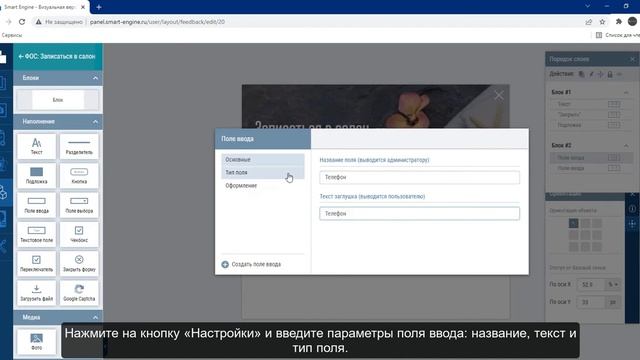The height and width of the screenshot is (360, 640).
Task: Open the Основные settings tab
Action: pos(263,160)
